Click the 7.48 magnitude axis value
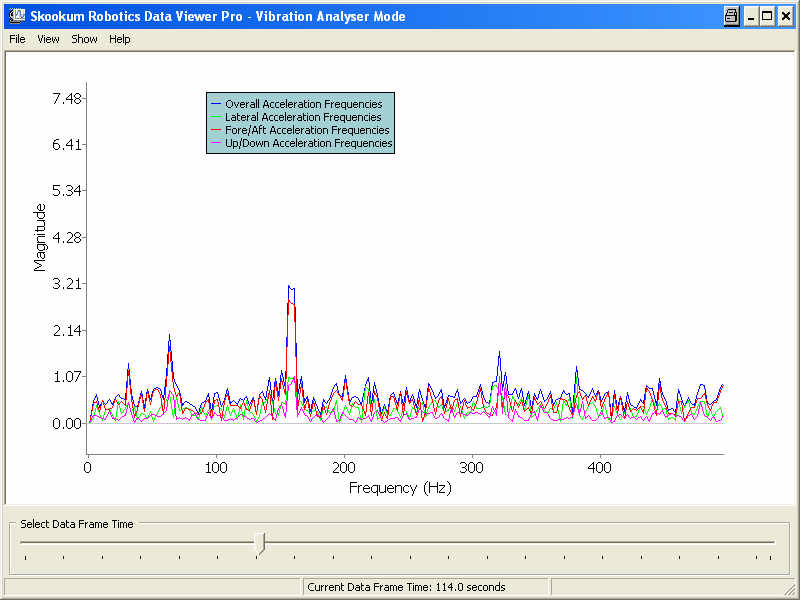Screen dimensions: 800x600 [67, 98]
